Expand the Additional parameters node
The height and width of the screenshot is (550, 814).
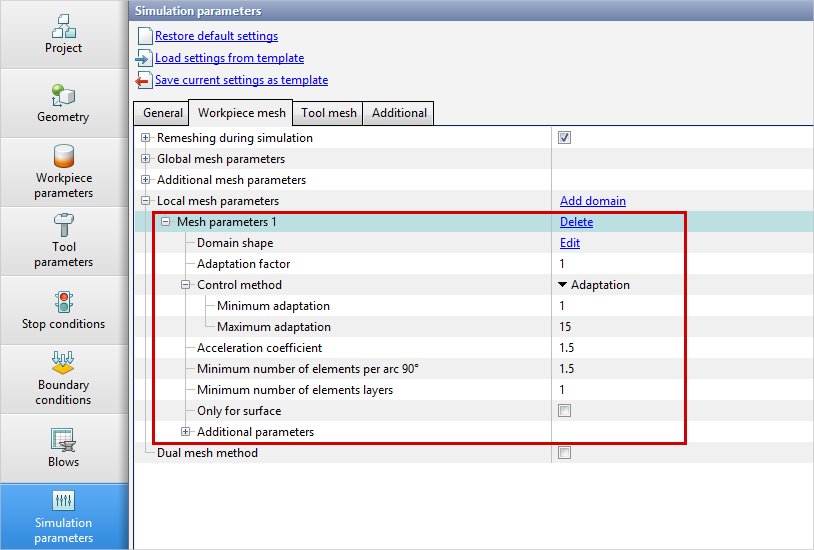pyautogui.click(x=186, y=432)
